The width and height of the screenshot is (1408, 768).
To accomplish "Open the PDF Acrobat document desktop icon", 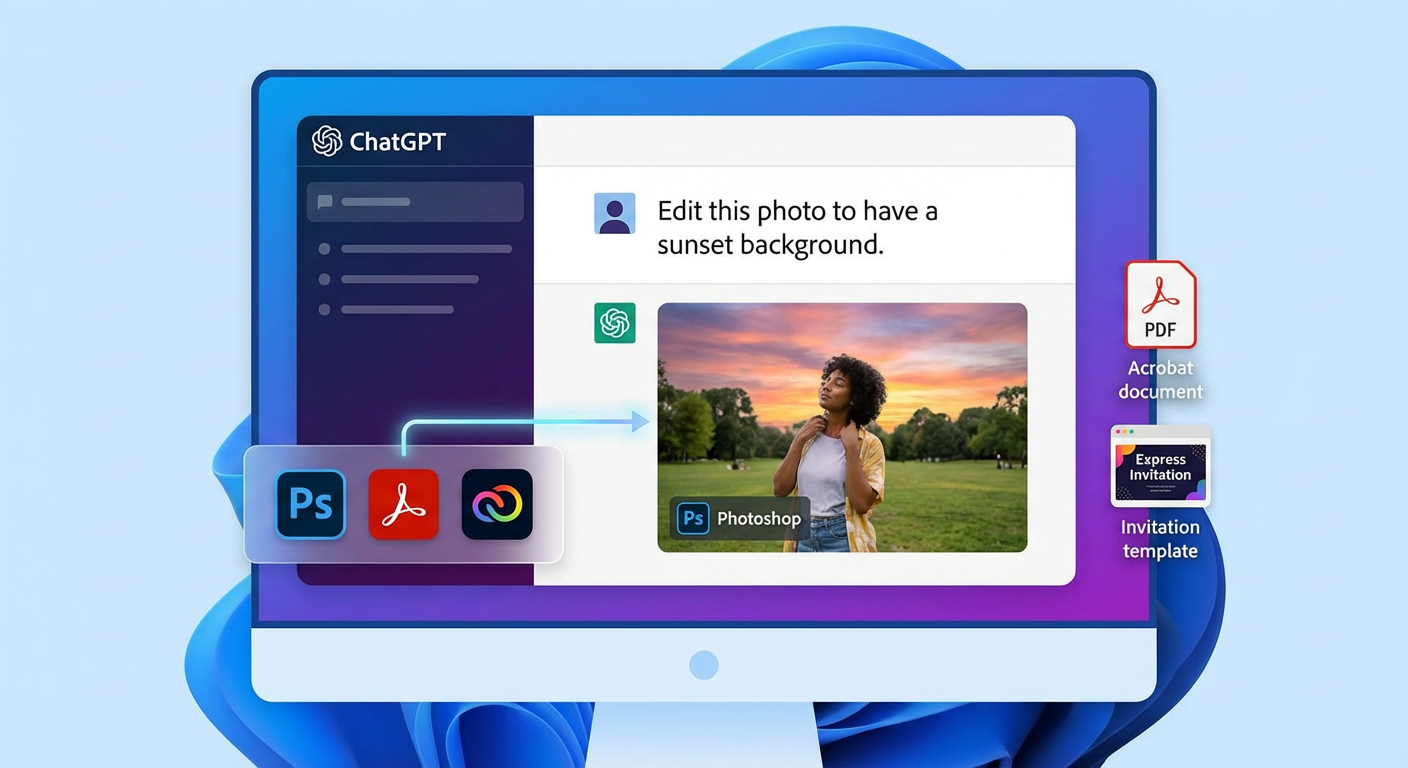I will point(1159,305).
